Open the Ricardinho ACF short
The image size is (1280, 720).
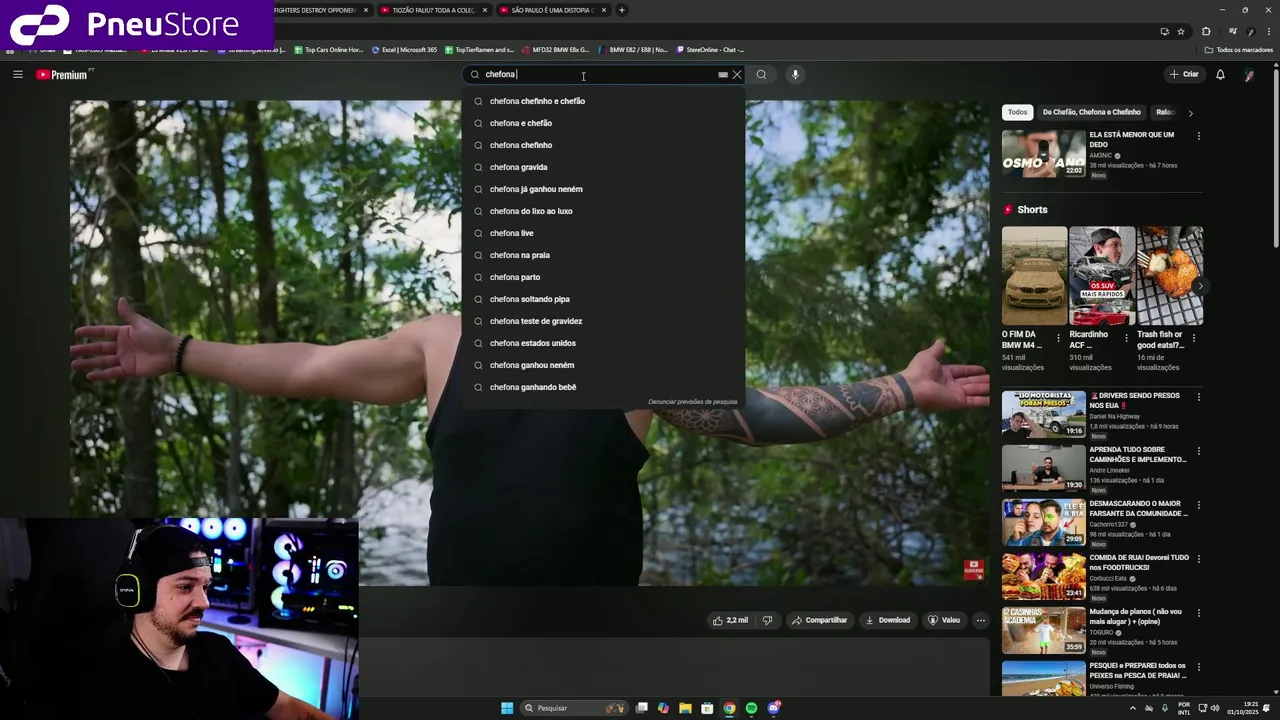[x=1102, y=276]
